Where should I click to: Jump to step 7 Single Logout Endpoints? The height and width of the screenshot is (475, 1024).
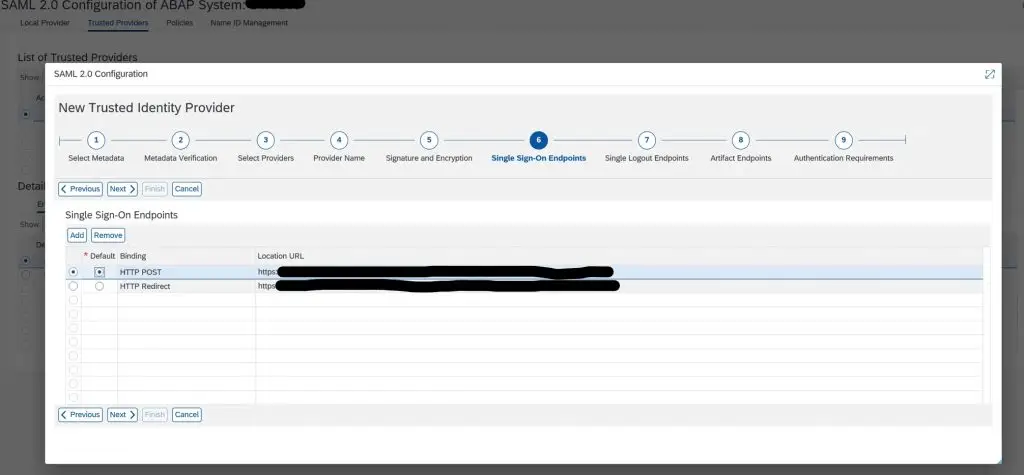pos(647,140)
